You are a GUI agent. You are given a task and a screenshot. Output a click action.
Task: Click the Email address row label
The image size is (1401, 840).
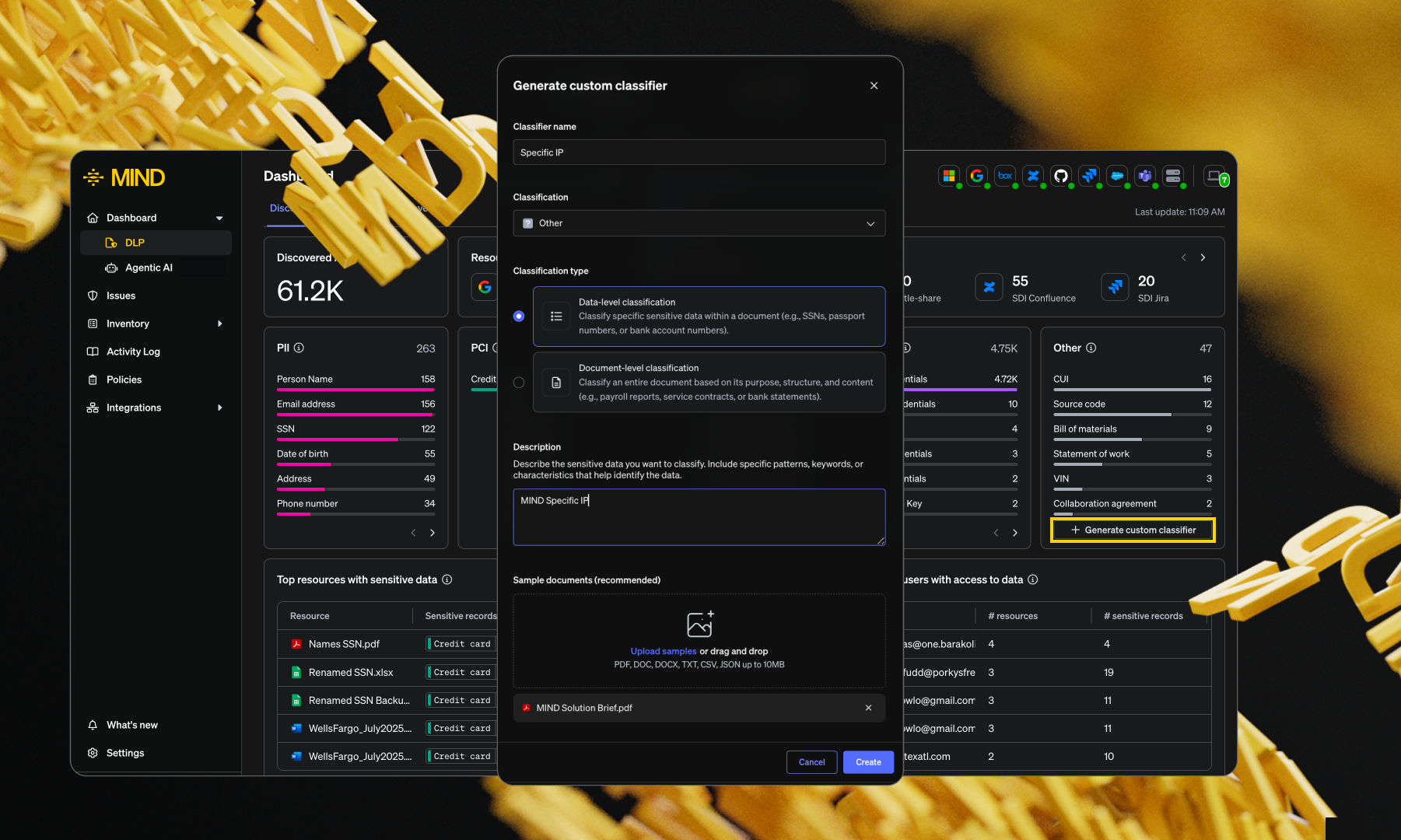click(306, 404)
